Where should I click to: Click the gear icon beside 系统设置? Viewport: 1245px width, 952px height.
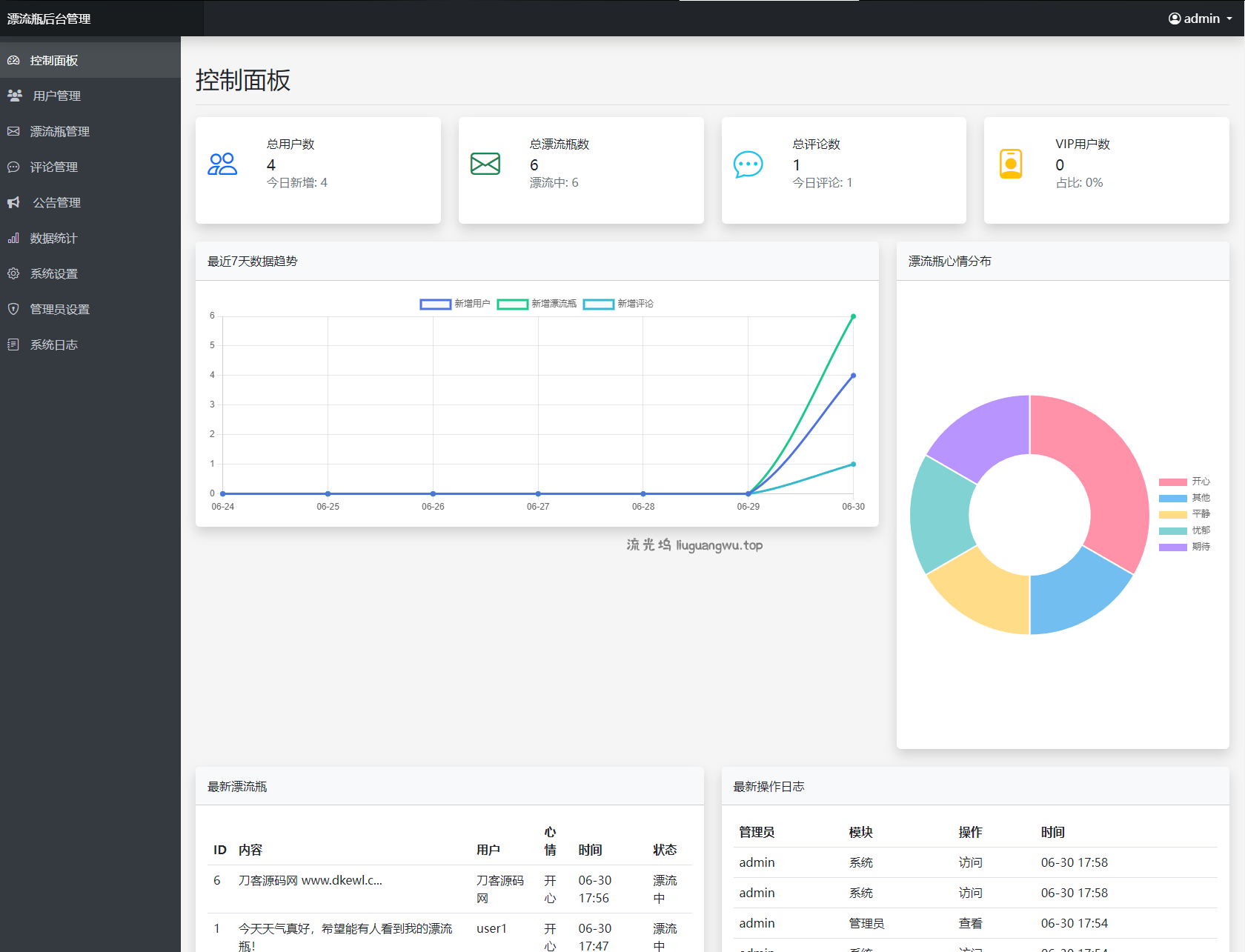(x=13, y=273)
